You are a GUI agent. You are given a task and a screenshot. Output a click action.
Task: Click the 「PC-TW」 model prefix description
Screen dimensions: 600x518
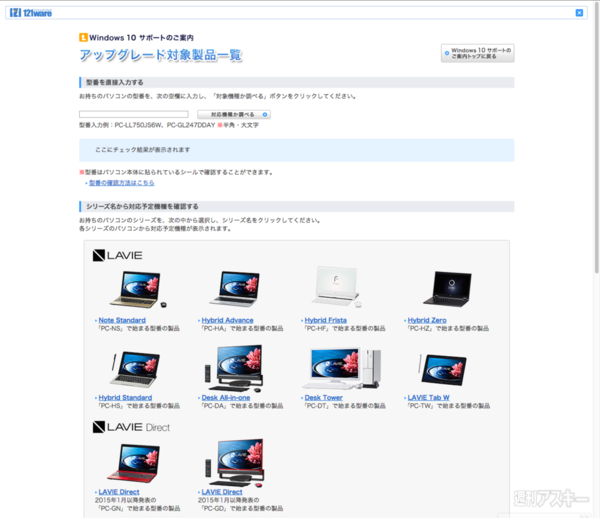click(x=448, y=406)
